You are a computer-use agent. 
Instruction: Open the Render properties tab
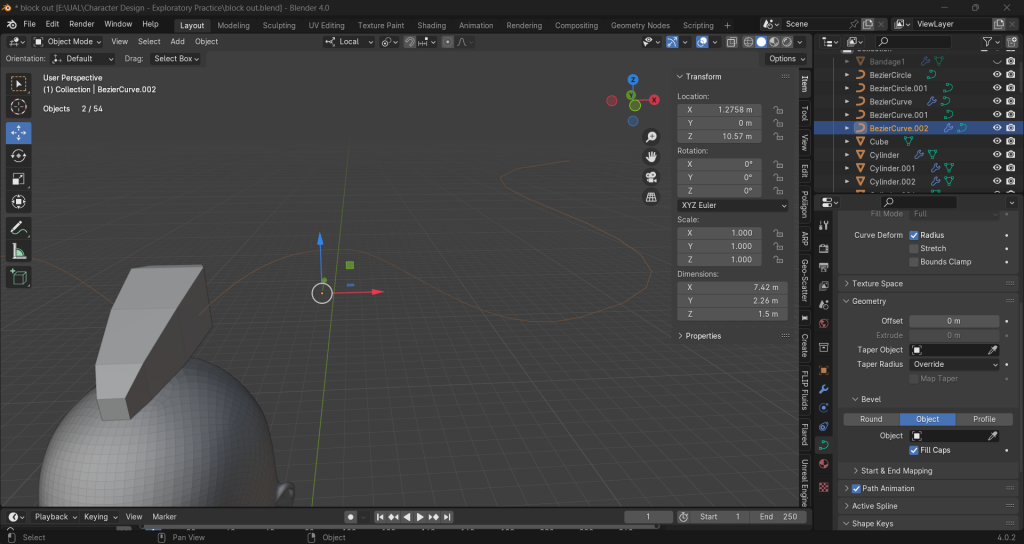point(824,248)
